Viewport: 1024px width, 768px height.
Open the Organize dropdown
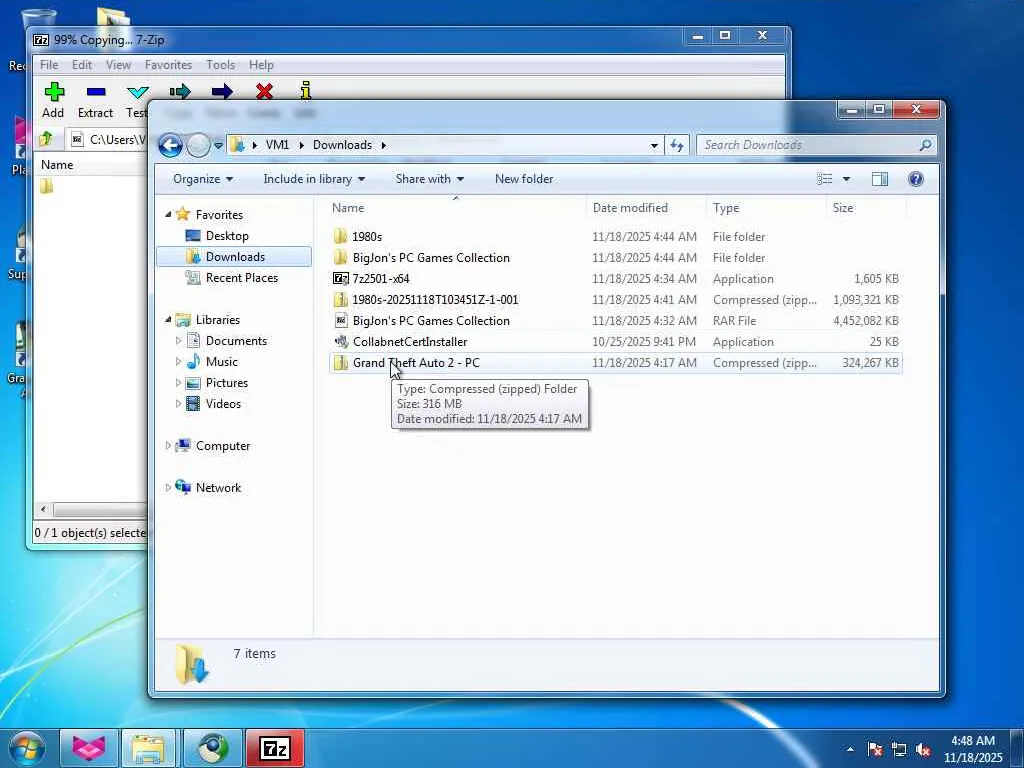[202, 179]
